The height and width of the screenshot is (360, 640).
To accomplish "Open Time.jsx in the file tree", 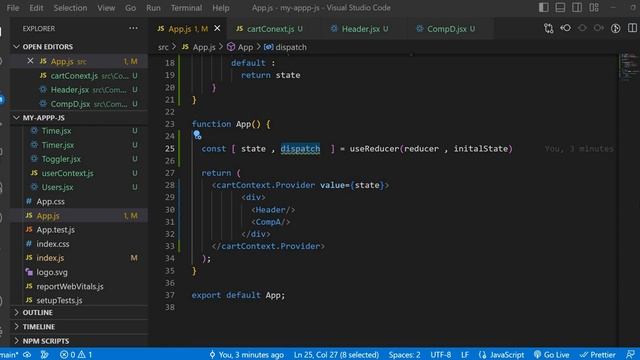I will pyautogui.click(x=78, y=131).
